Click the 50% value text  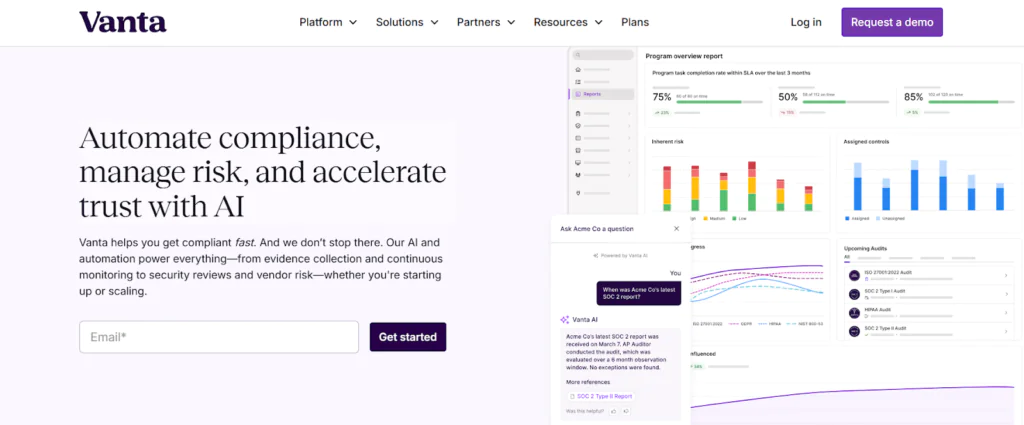coord(788,97)
